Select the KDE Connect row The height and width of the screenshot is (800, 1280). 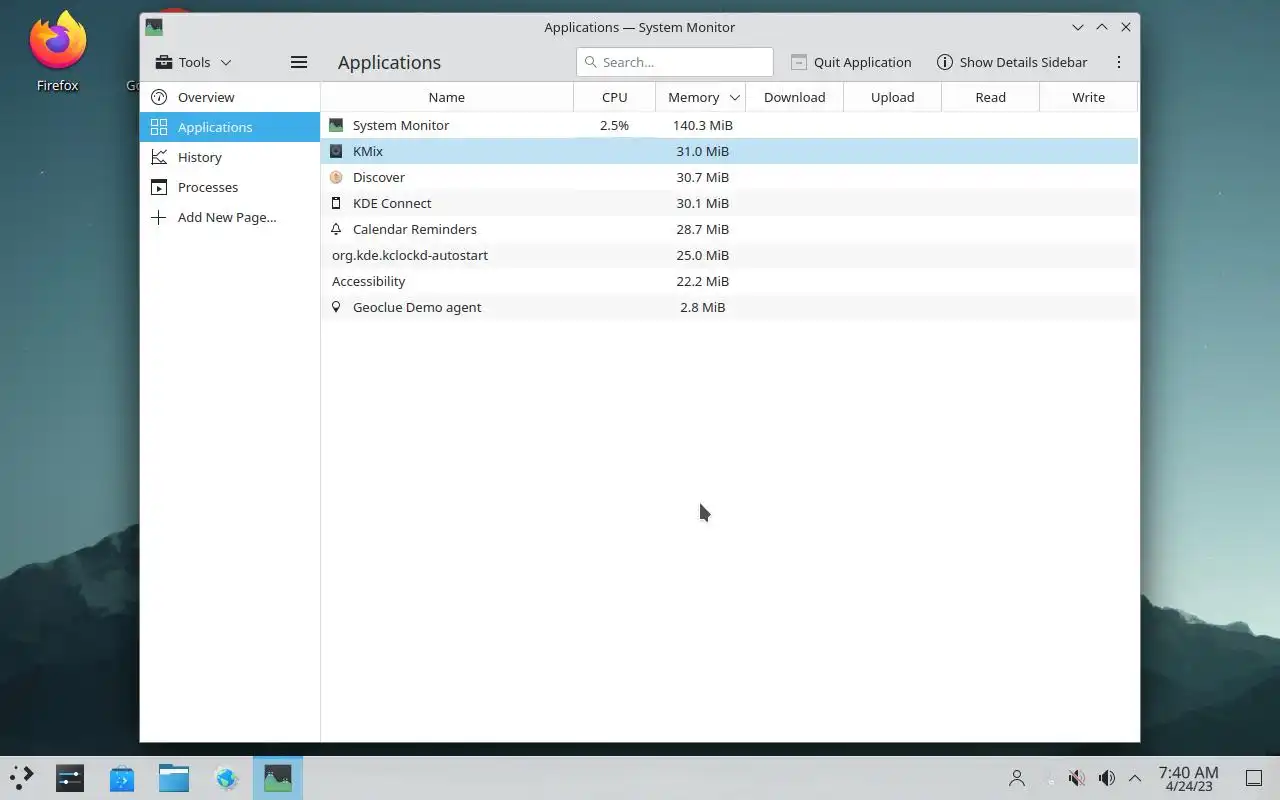tap(729, 203)
